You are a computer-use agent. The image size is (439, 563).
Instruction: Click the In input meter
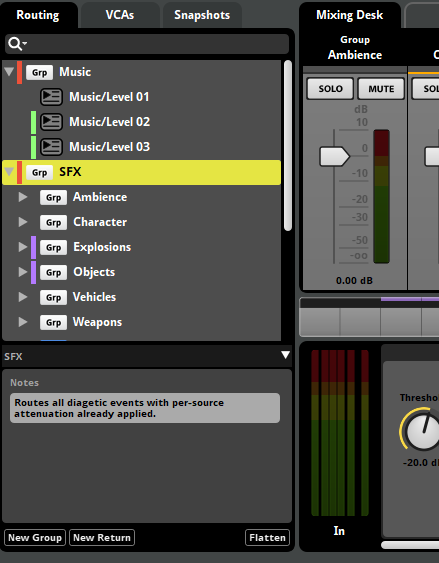[340, 433]
